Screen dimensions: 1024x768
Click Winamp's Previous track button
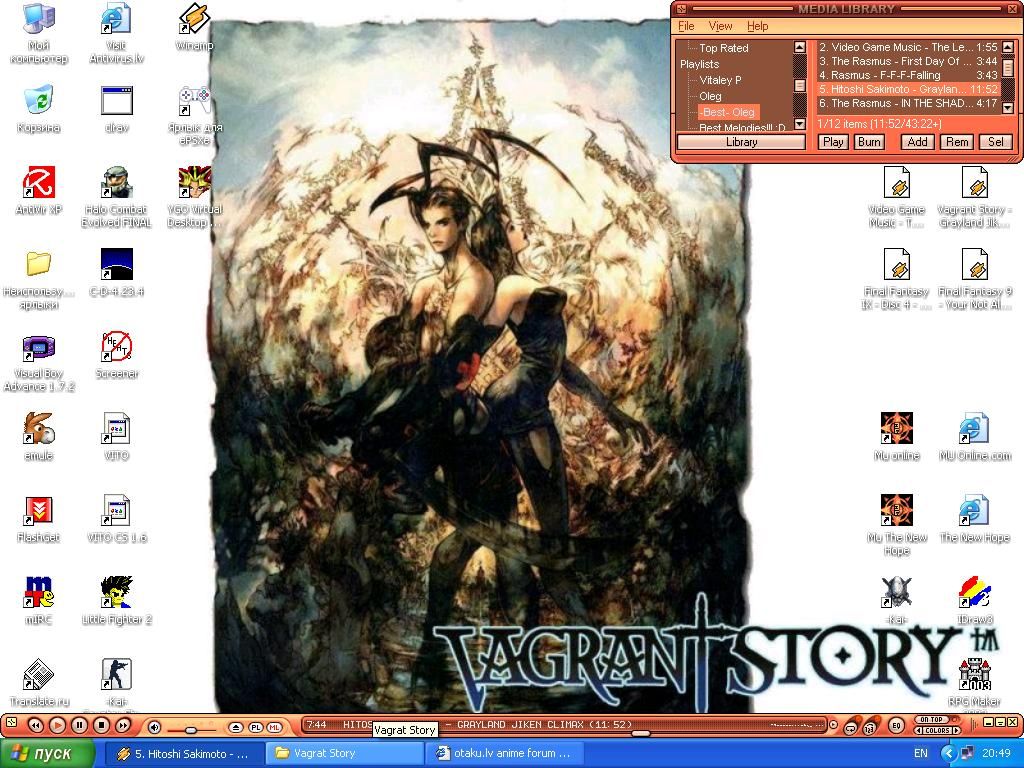(x=36, y=725)
